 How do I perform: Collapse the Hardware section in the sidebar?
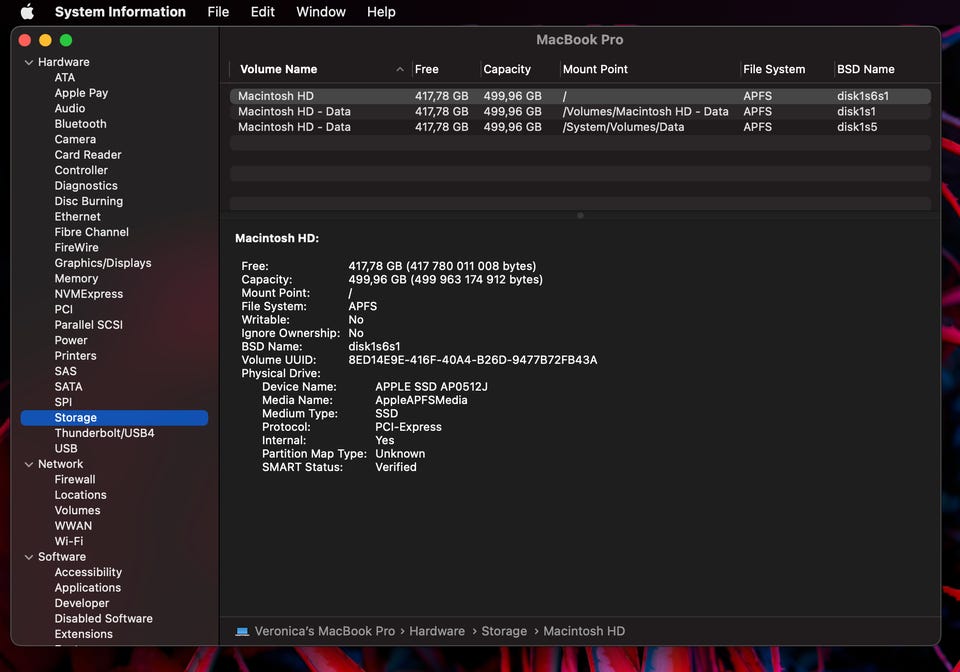28,62
